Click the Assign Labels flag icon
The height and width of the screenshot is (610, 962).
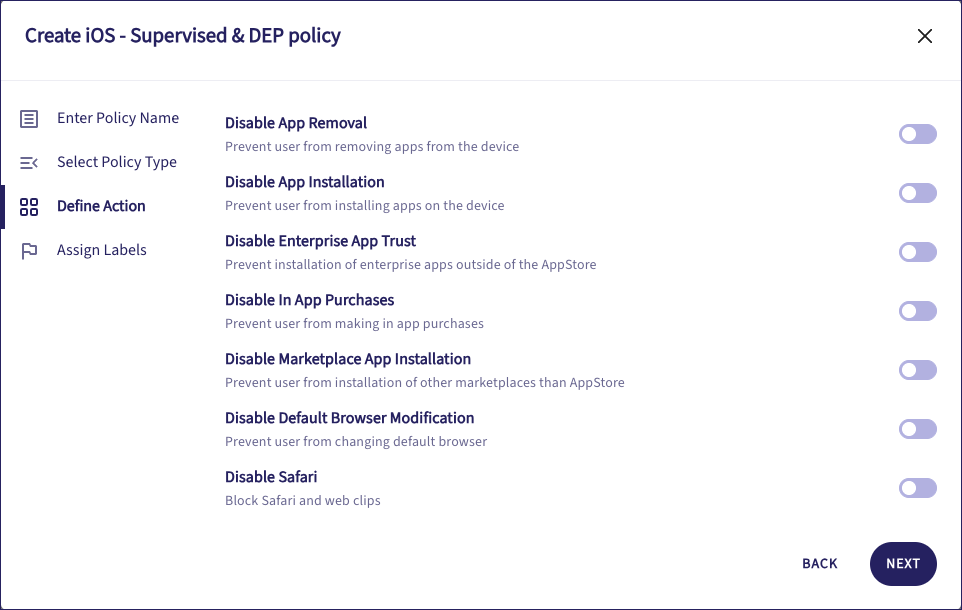tap(29, 251)
